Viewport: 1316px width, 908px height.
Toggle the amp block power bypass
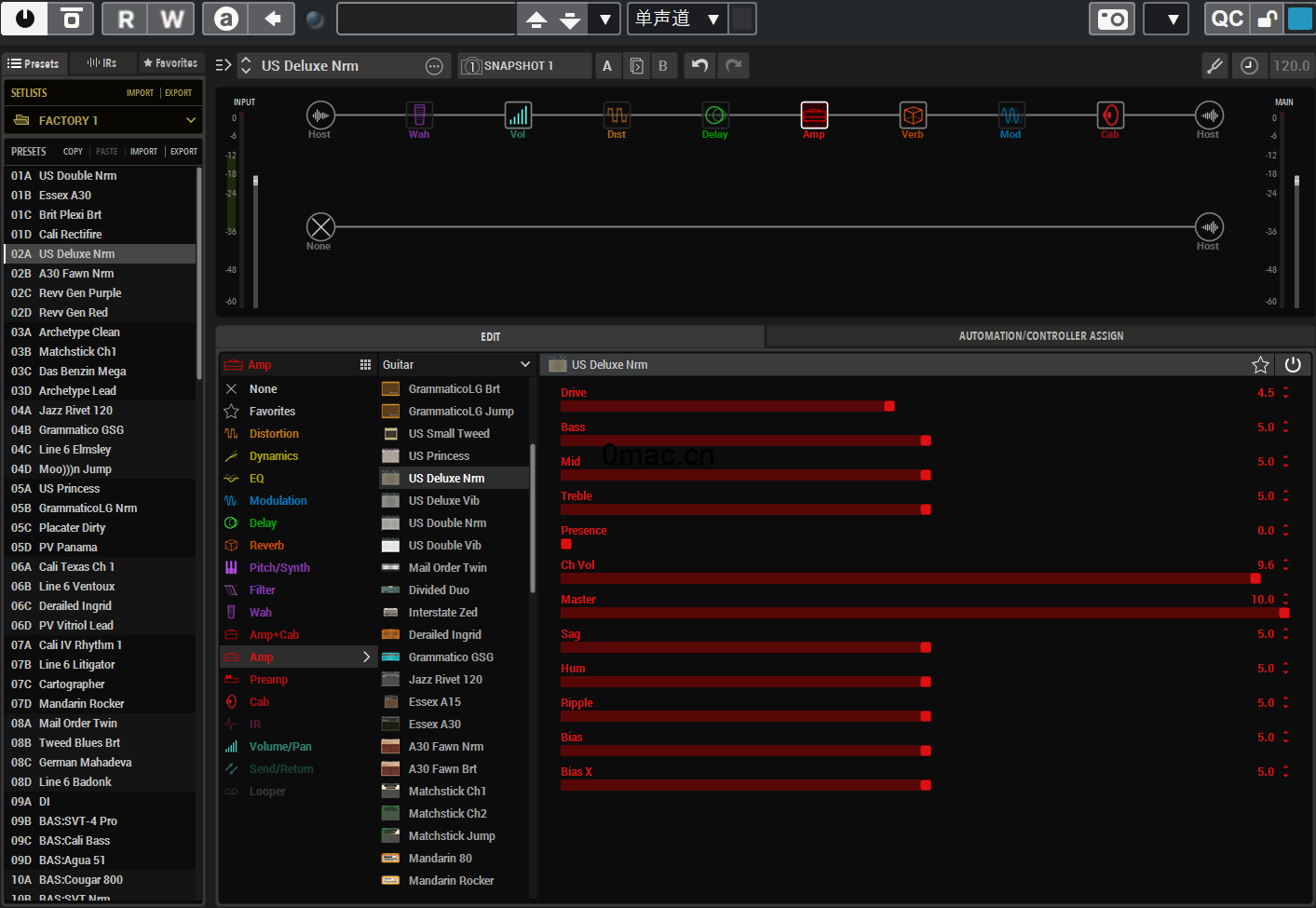point(1293,365)
